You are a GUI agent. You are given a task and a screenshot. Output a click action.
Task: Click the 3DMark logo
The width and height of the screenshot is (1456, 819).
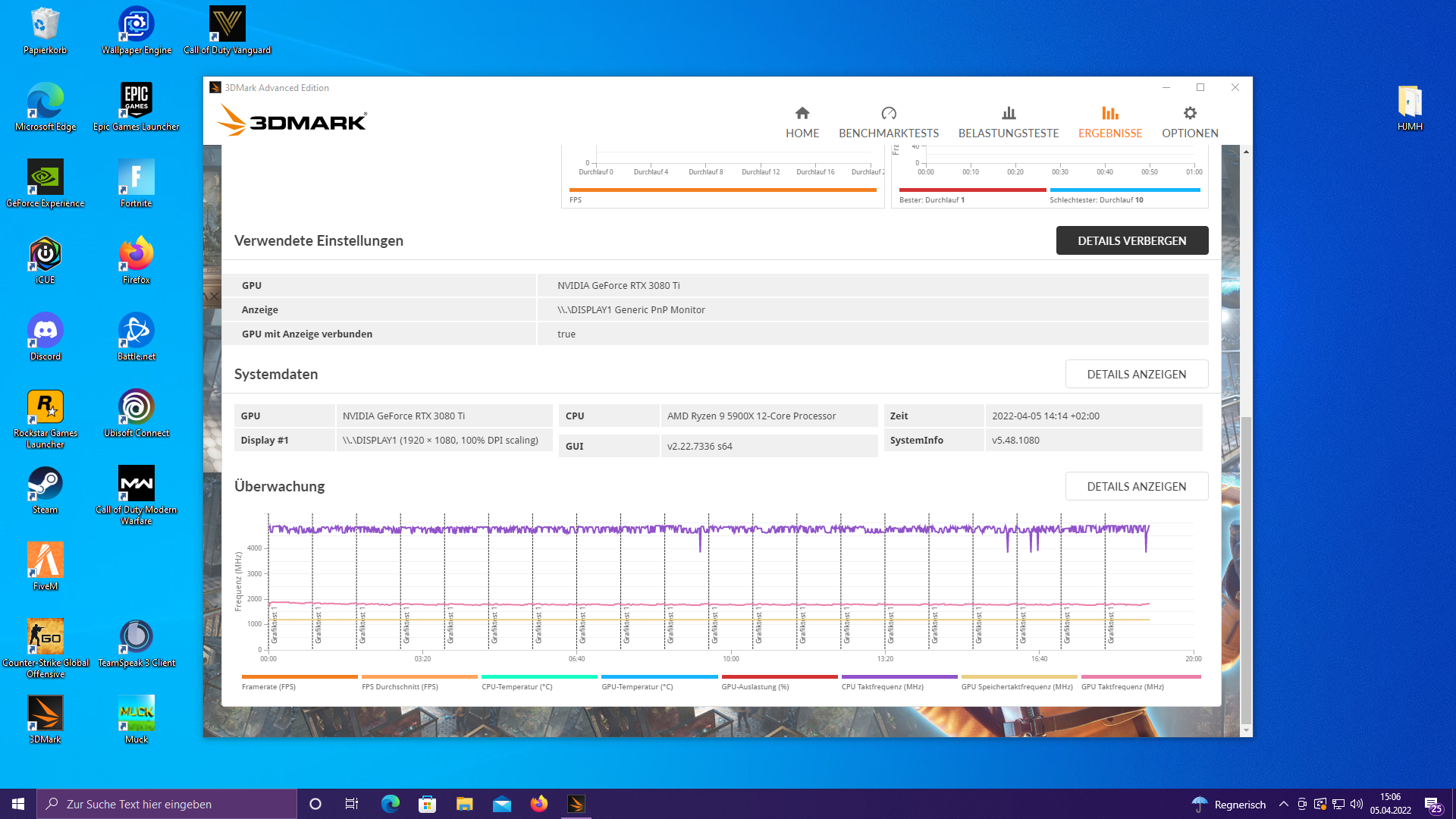click(x=292, y=121)
